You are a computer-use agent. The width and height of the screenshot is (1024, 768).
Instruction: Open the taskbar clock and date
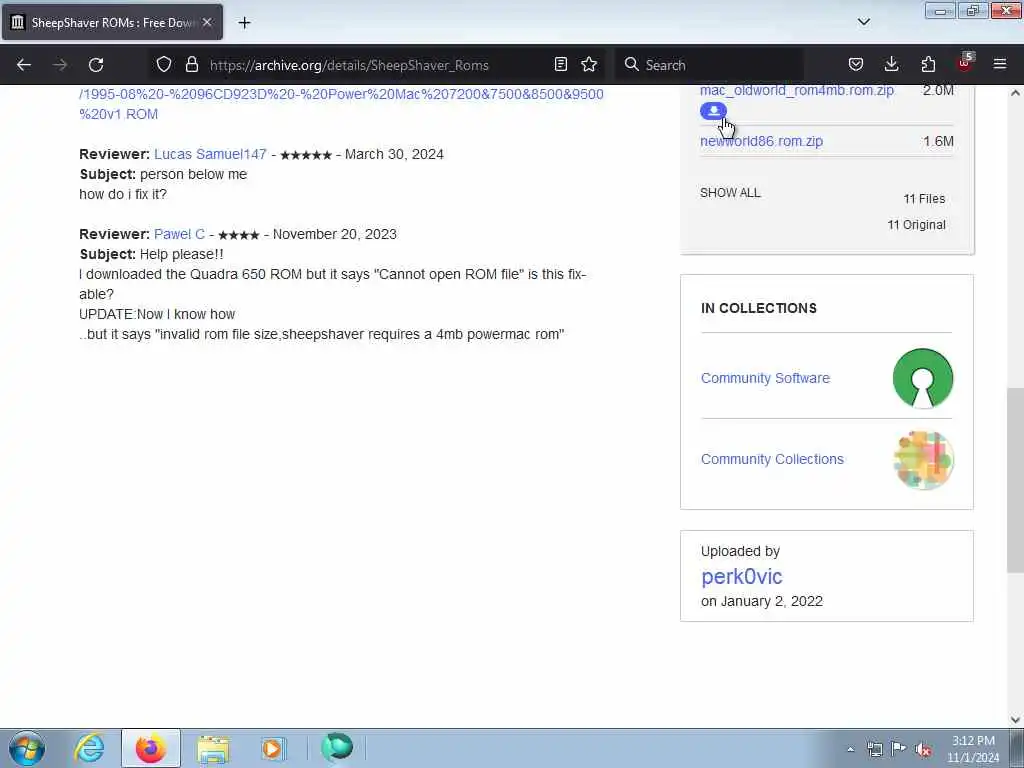pyautogui.click(x=973, y=749)
